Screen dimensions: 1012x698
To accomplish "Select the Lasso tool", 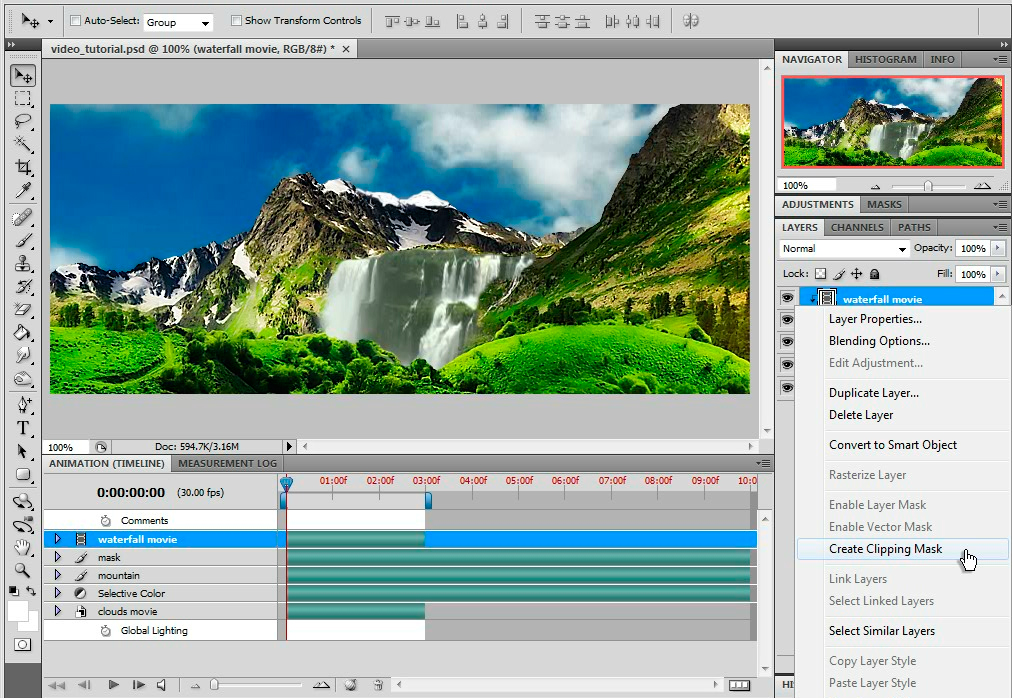I will point(23,121).
